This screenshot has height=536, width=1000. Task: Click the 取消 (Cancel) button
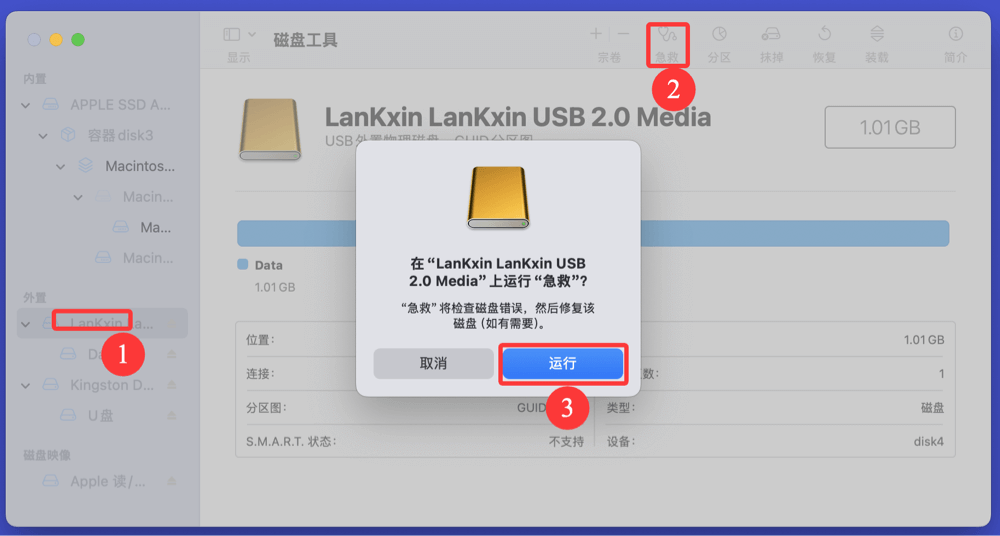point(434,364)
